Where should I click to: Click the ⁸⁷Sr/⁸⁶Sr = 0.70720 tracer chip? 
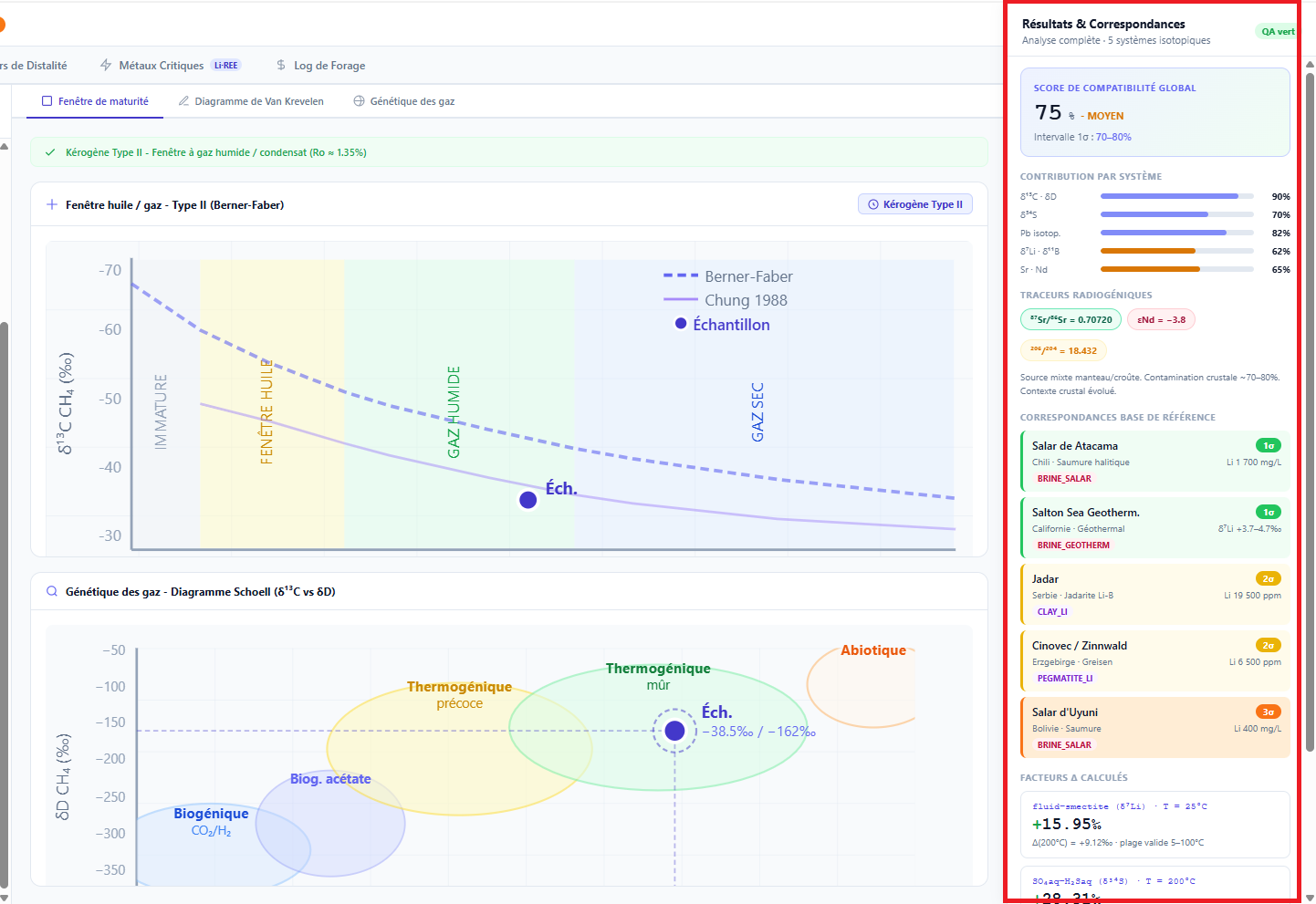tap(1071, 320)
